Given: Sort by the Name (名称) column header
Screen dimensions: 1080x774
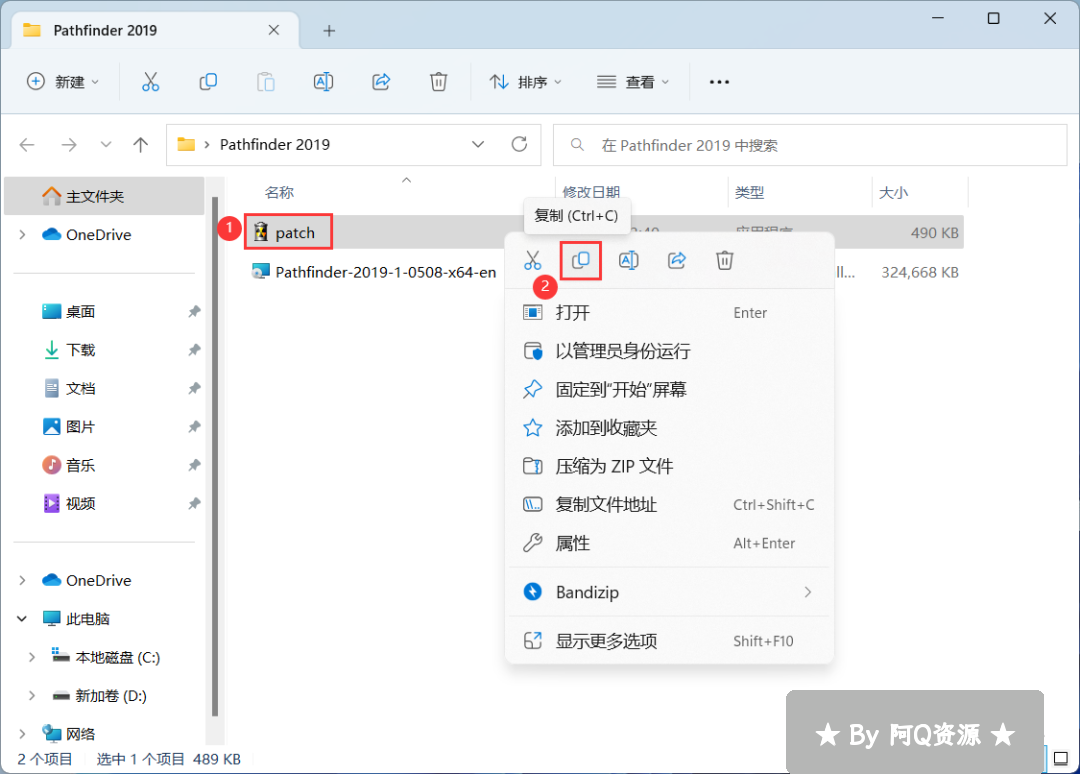Looking at the screenshot, I should point(279,193).
